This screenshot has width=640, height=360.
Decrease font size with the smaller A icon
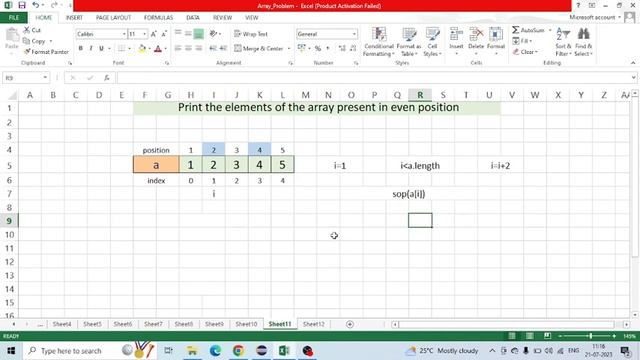[x=164, y=34]
